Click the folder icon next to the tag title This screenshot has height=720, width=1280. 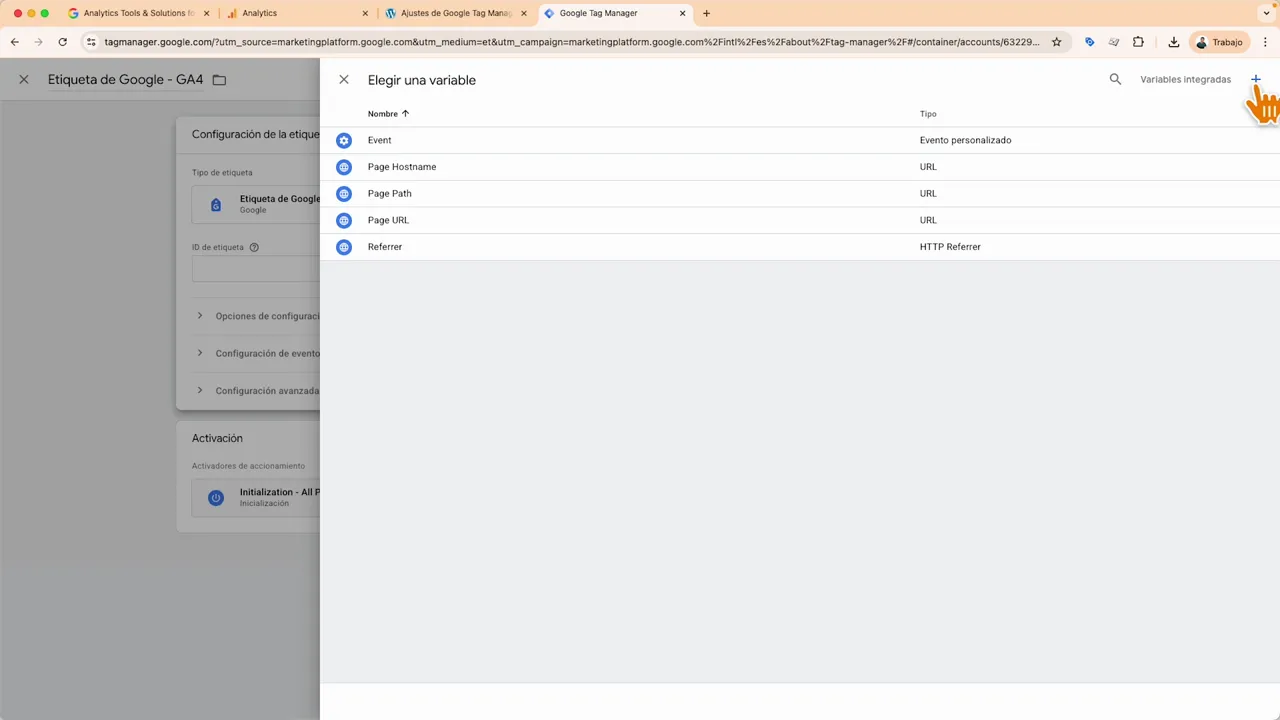point(219,79)
